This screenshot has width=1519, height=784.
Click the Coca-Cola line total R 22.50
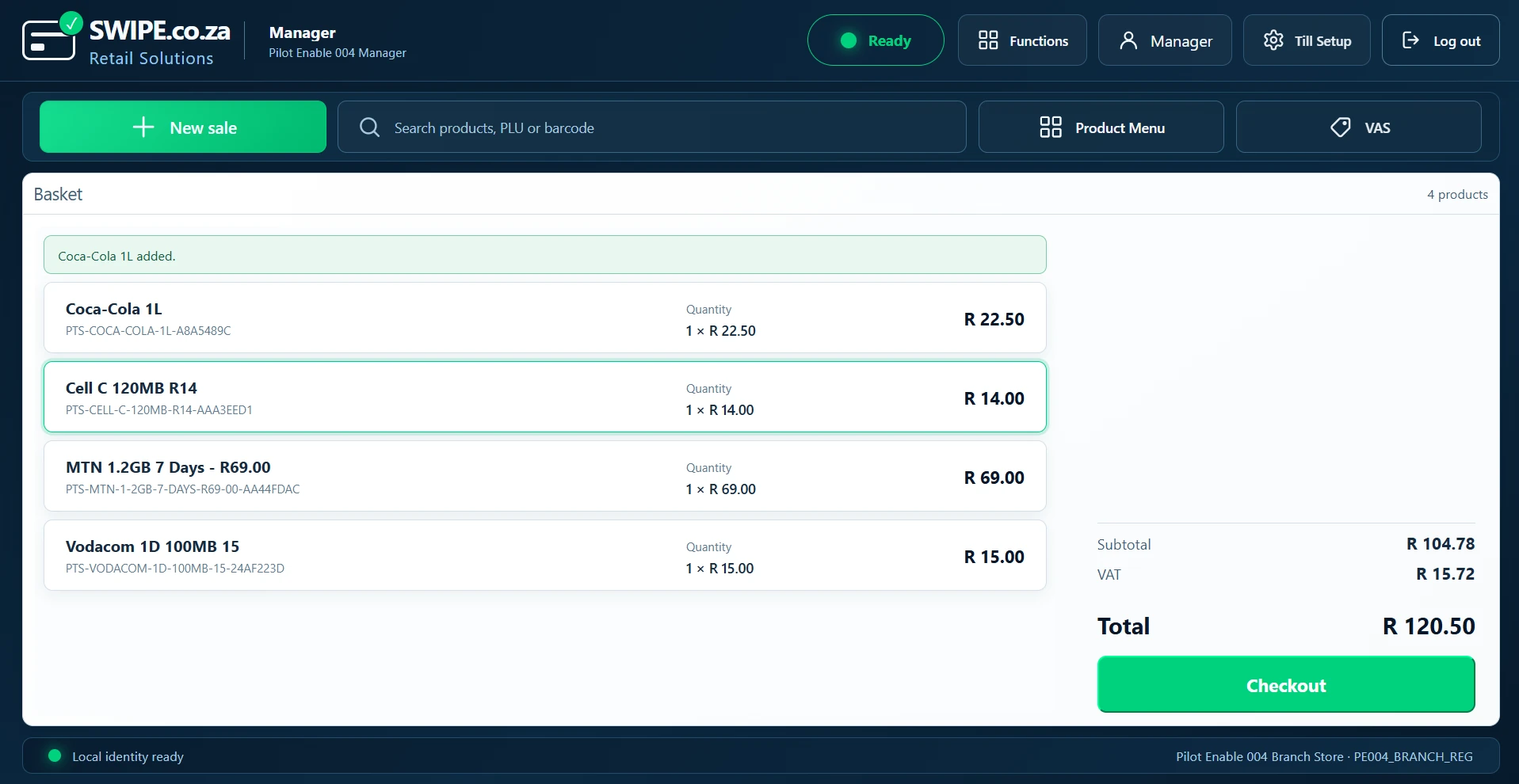(994, 319)
